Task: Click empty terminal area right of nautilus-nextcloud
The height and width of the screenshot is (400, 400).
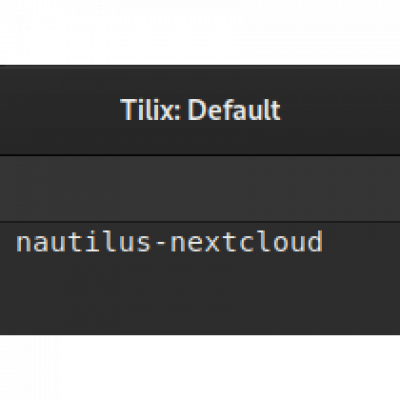Action: click(x=362, y=242)
